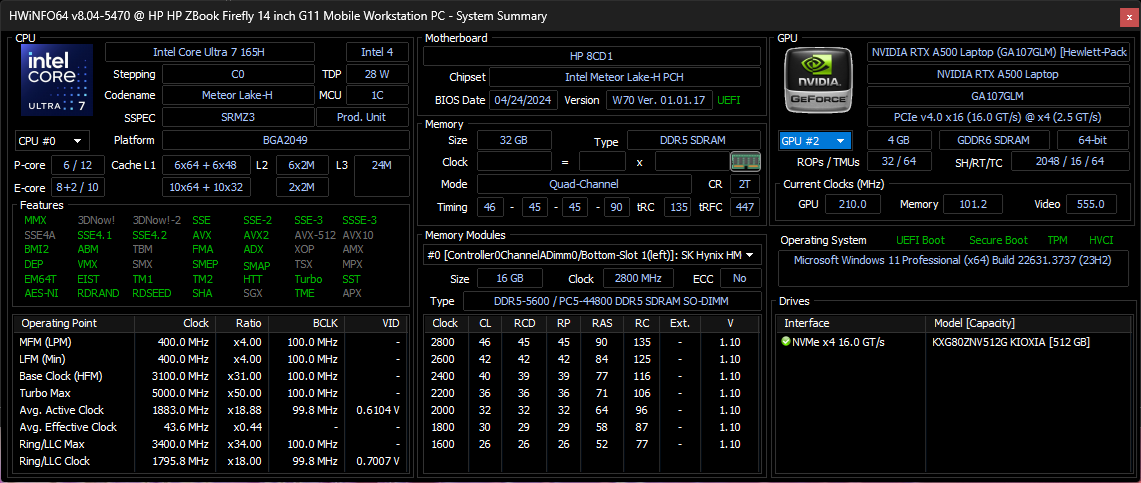The width and height of the screenshot is (1141, 483).
Task: Click the UEFI label beside BIOS version
Action: [x=729, y=100]
